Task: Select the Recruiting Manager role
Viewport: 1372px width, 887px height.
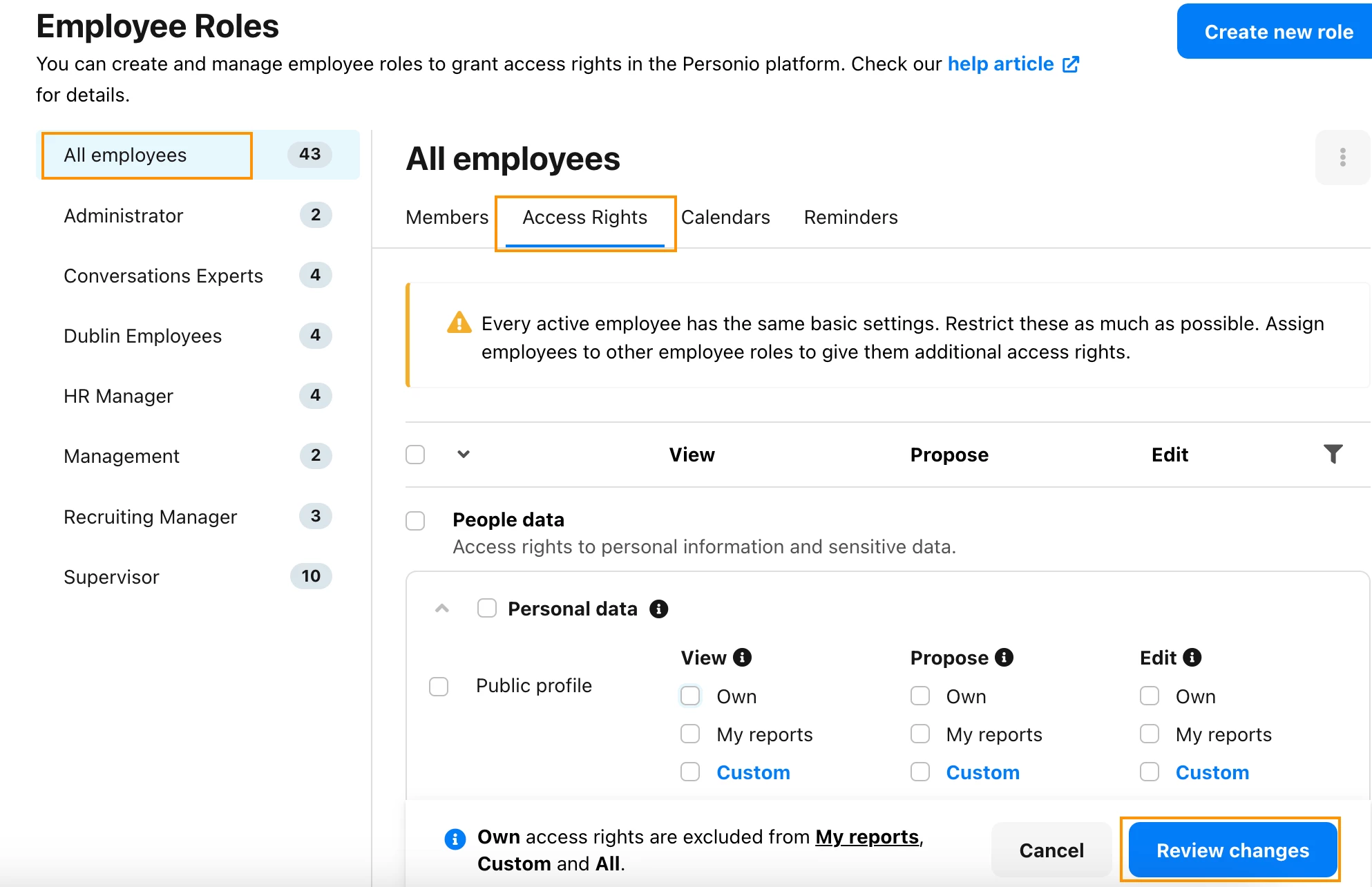Action: [x=198, y=517]
